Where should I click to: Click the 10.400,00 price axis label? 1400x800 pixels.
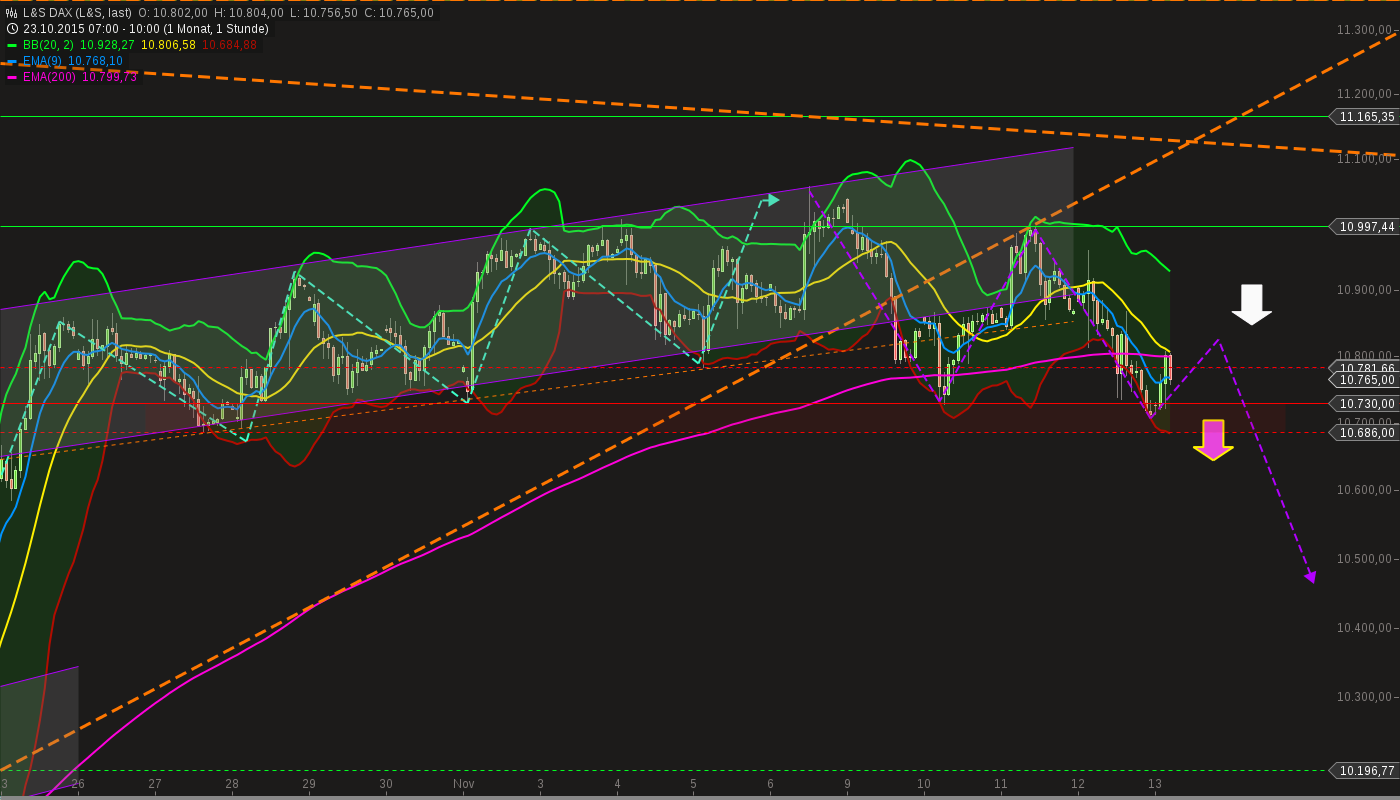click(1365, 628)
